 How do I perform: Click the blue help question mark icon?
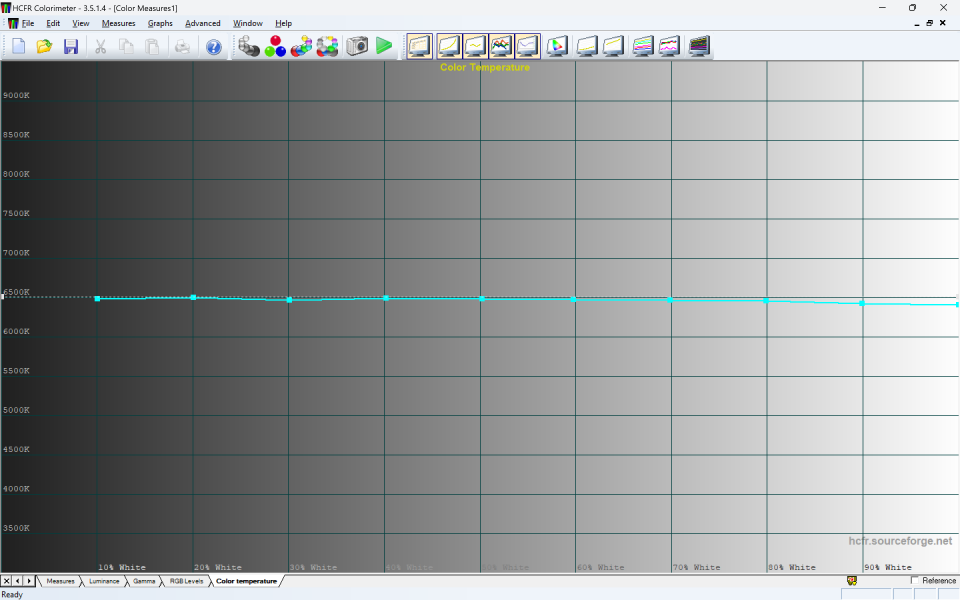pyautogui.click(x=213, y=46)
